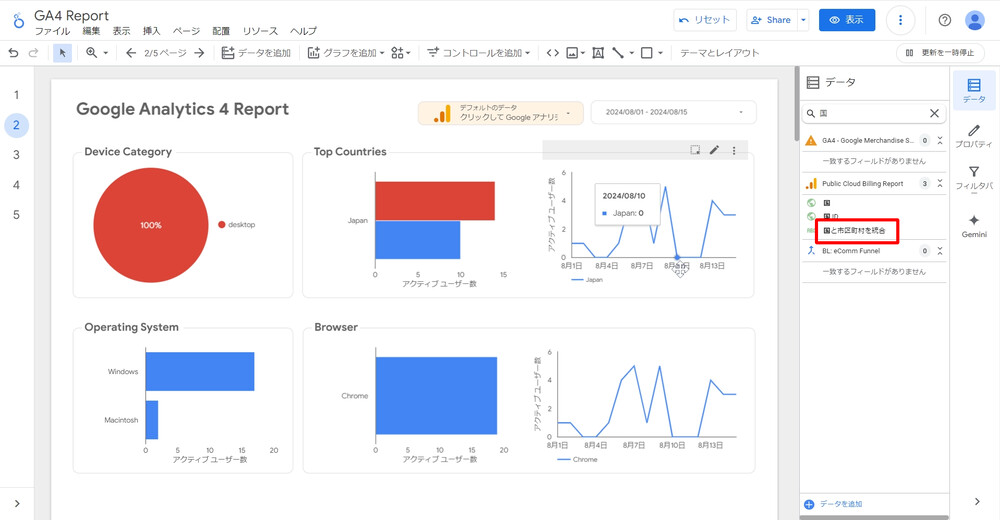Select the arrow selection mode tool

click(63, 53)
